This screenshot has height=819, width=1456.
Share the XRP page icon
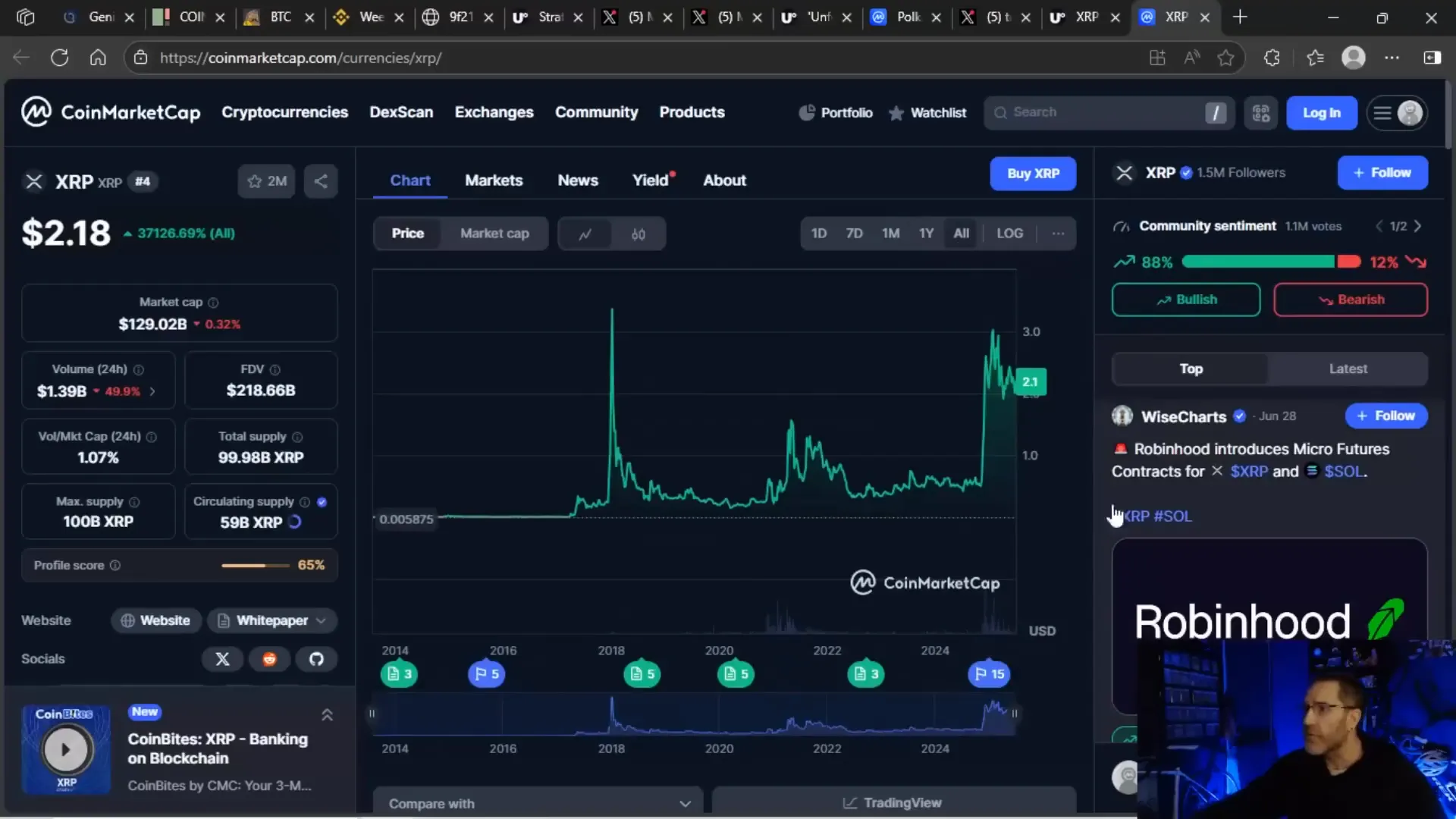(x=321, y=181)
